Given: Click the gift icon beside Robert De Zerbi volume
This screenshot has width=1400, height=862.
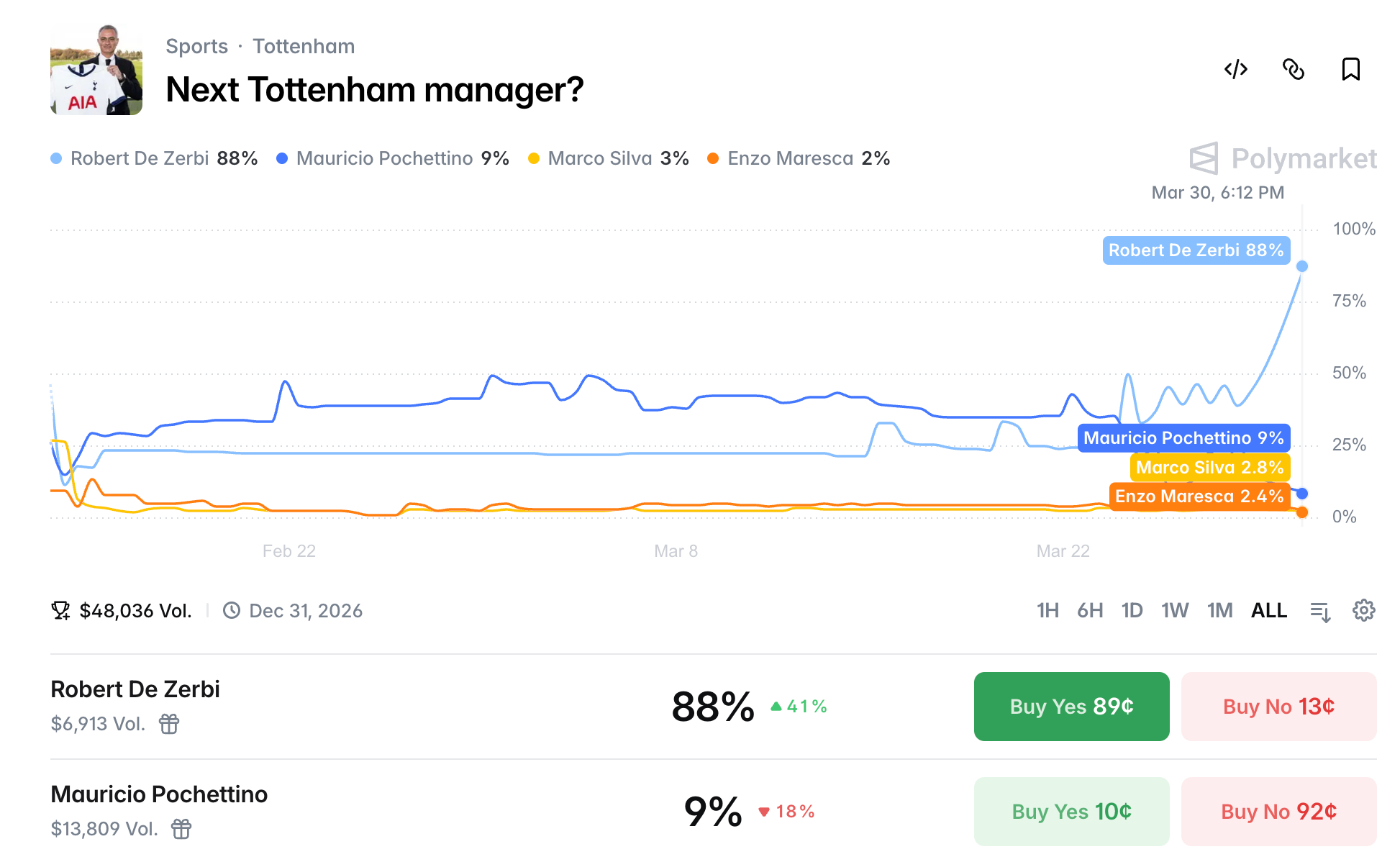Looking at the screenshot, I should click(x=169, y=724).
